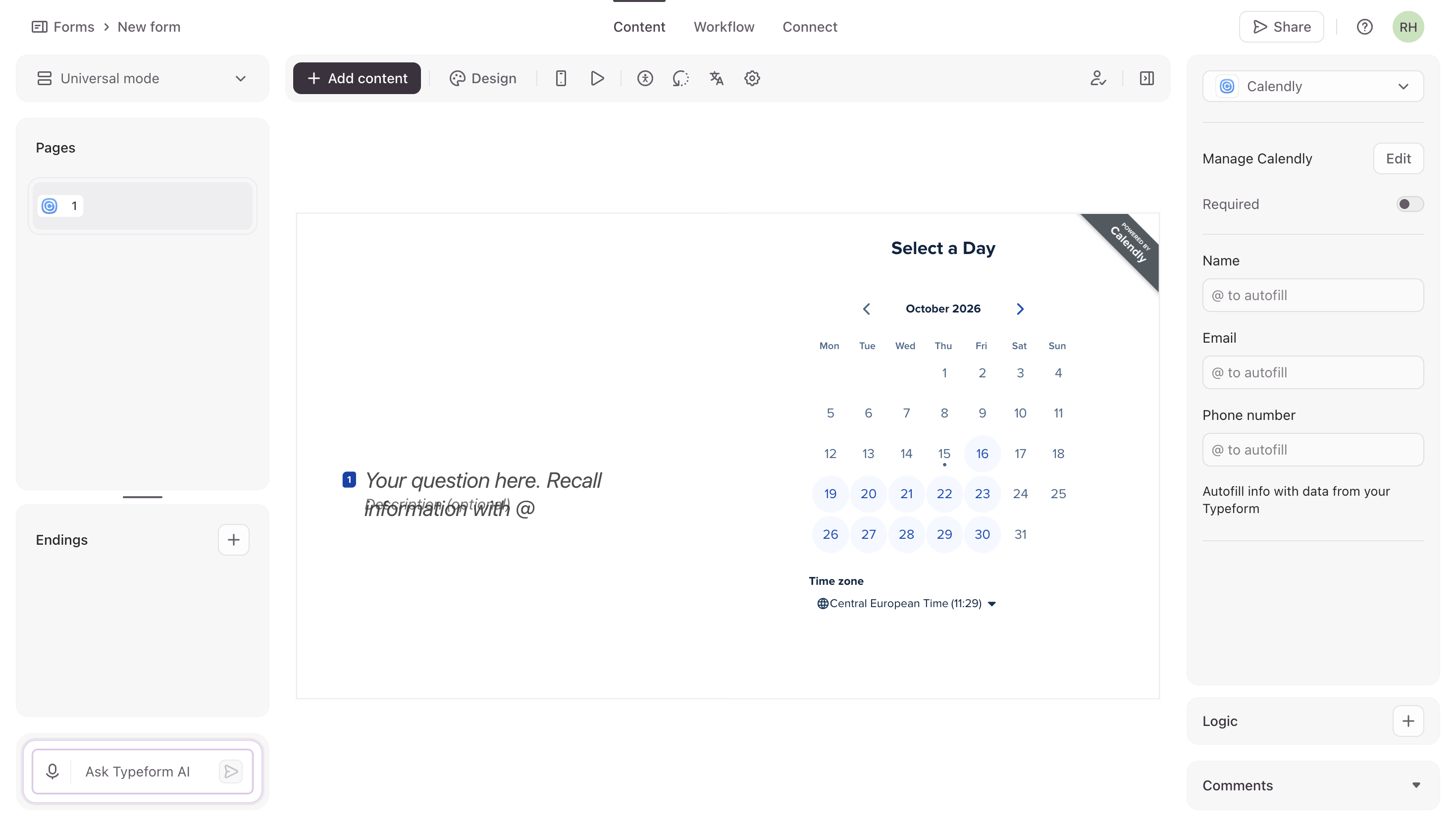Open the Universal mode dropdown

(142, 78)
